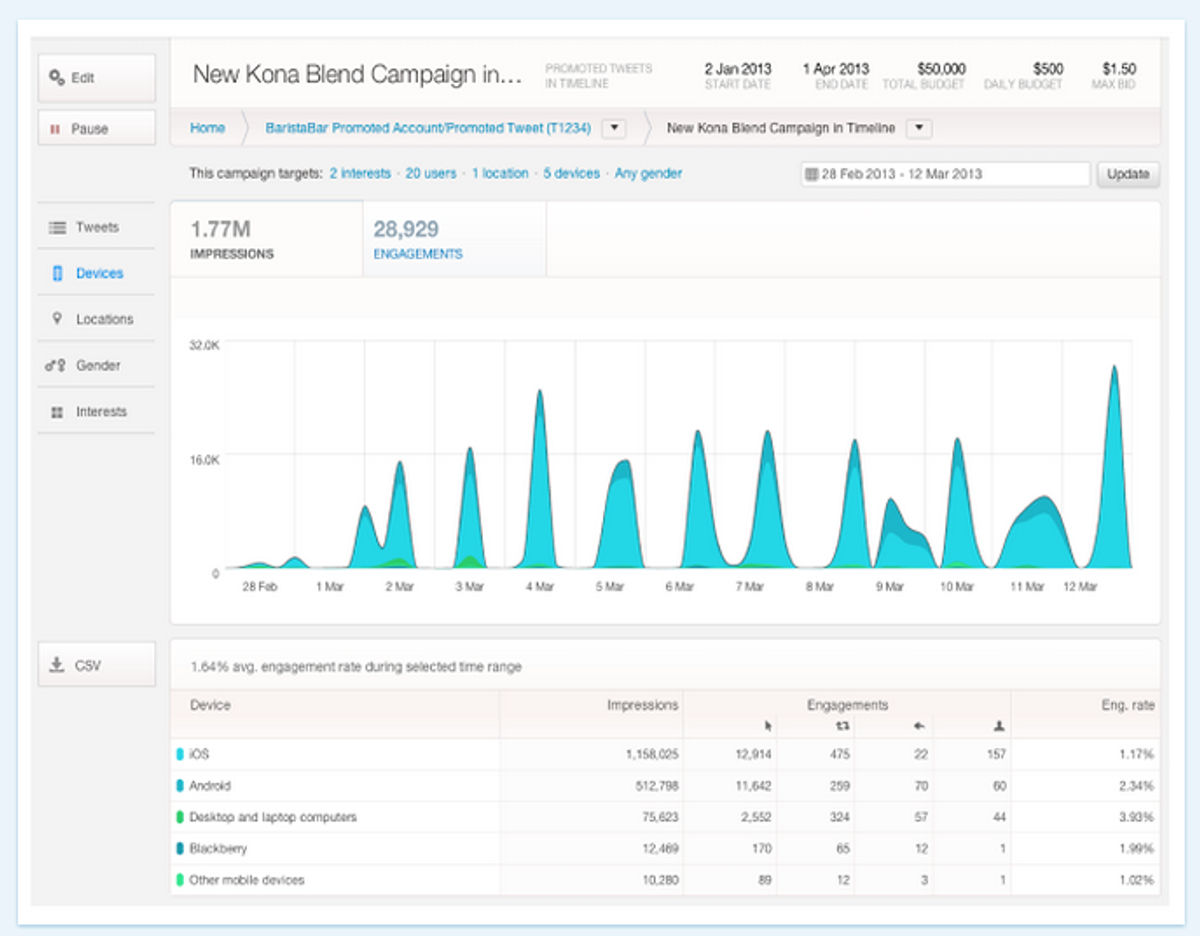Image resolution: width=1200 pixels, height=936 pixels.
Task: Click the follower column icon in Engagements
Action: [997, 725]
